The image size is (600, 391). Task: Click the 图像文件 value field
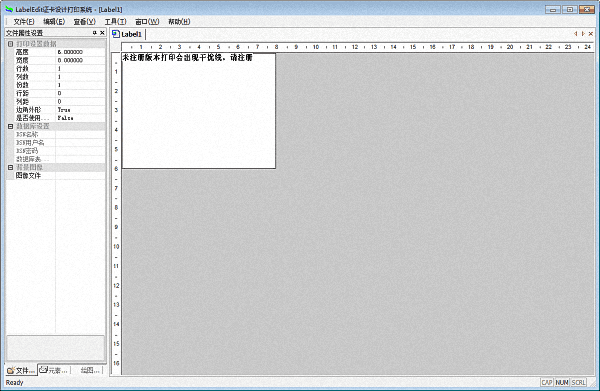80,176
